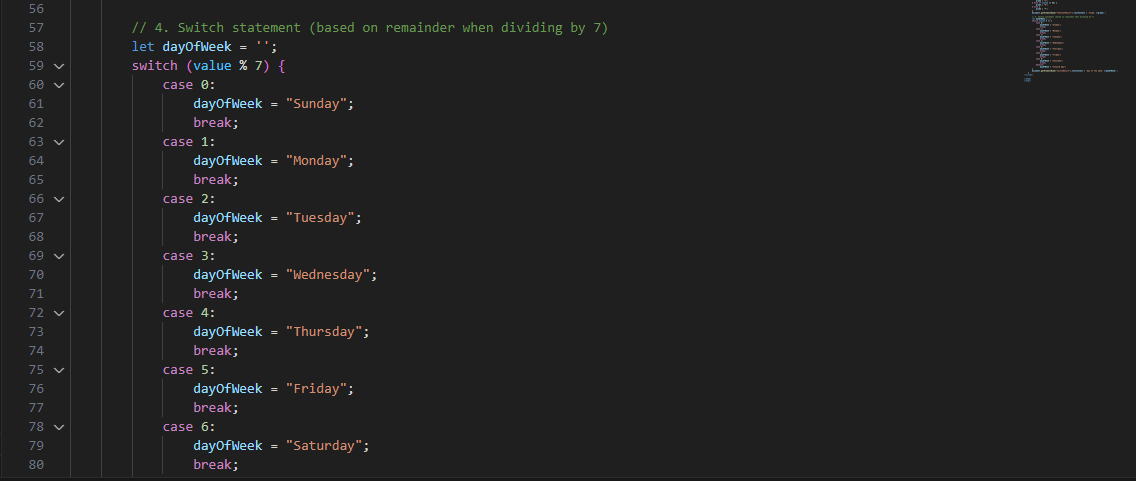Collapse case 6 chevron at line 78

click(x=59, y=427)
